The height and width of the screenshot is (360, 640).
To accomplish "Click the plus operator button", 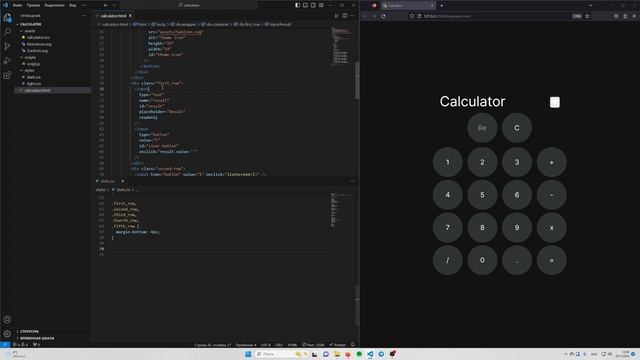I will coord(551,162).
